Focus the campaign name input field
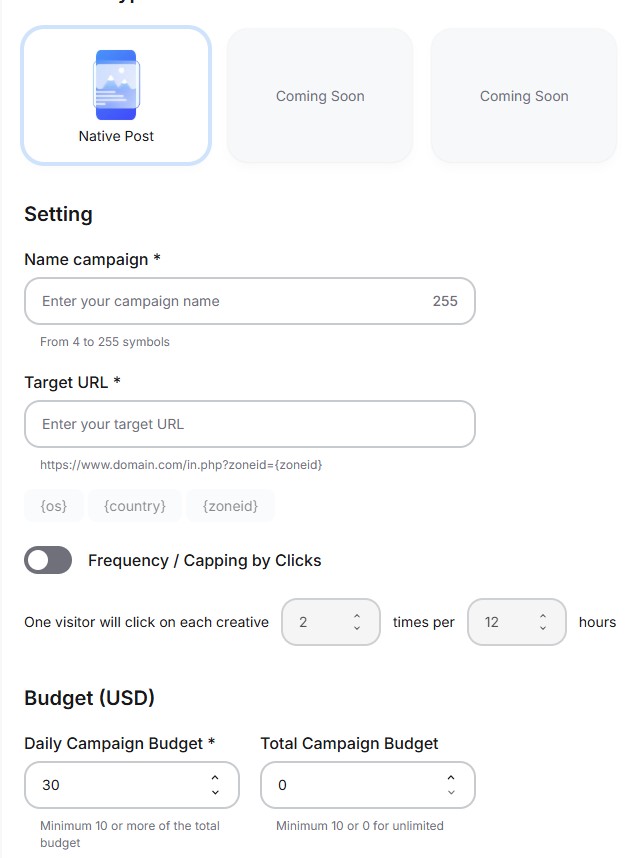 pyautogui.click(x=230, y=301)
